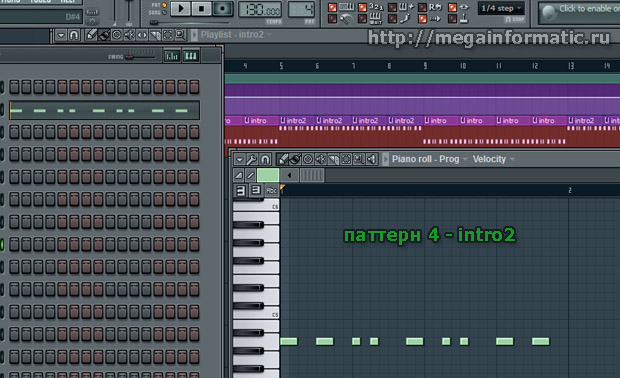Enable the portamento button in Piano roll

tap(250, 175)
